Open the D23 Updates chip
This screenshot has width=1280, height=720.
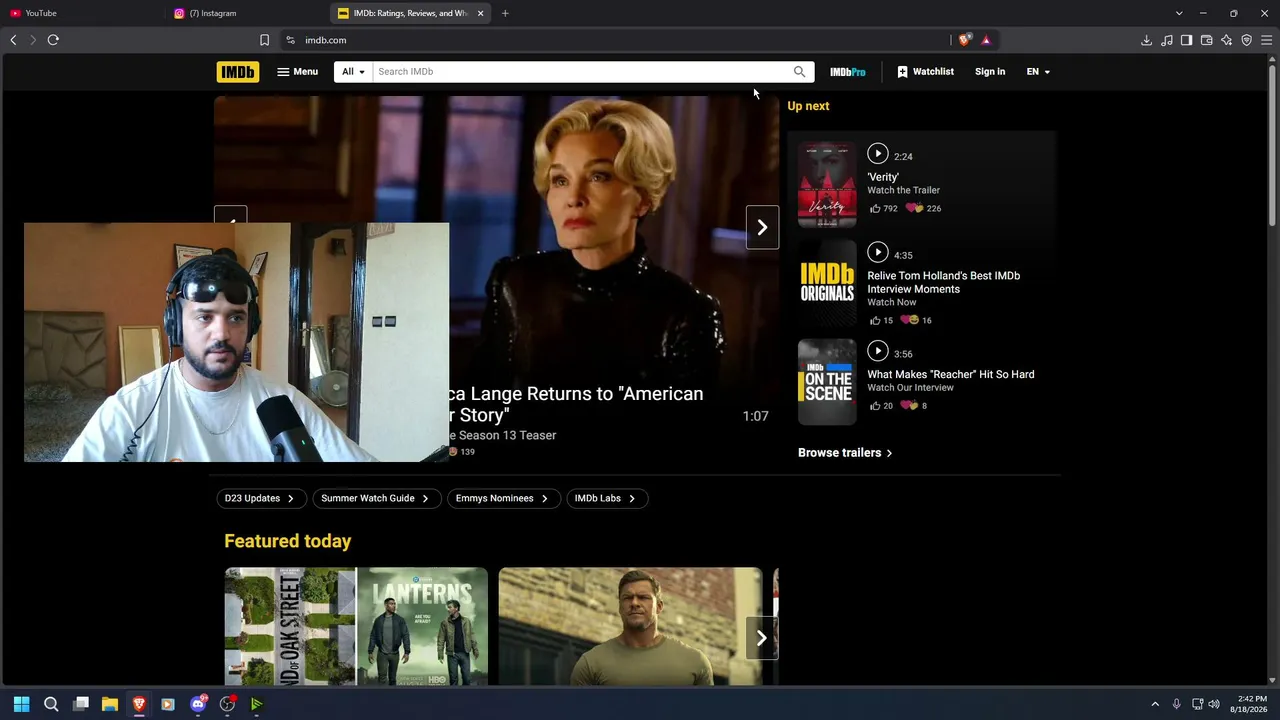(262, 498)
